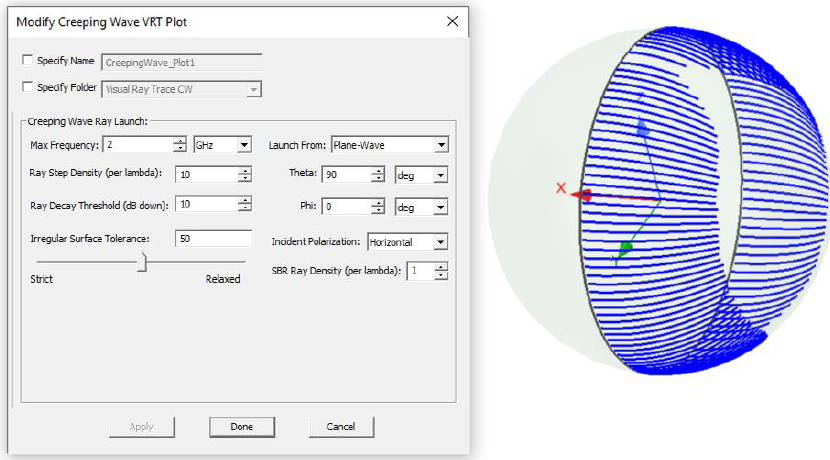Decrease Phi with the down arrow
This screenshot has height=460, width=830.
click(378, 210)
